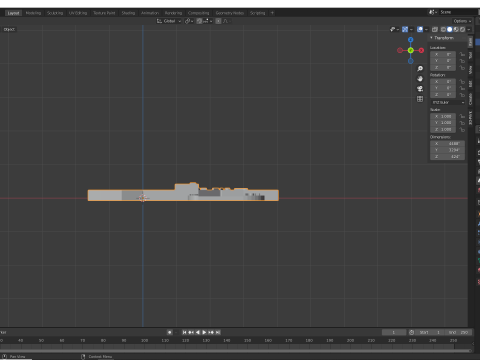Toggle perspective/orthographic grid icon
Image resolution: width=480 pixels, height=360 pixels.
(420, 99)
